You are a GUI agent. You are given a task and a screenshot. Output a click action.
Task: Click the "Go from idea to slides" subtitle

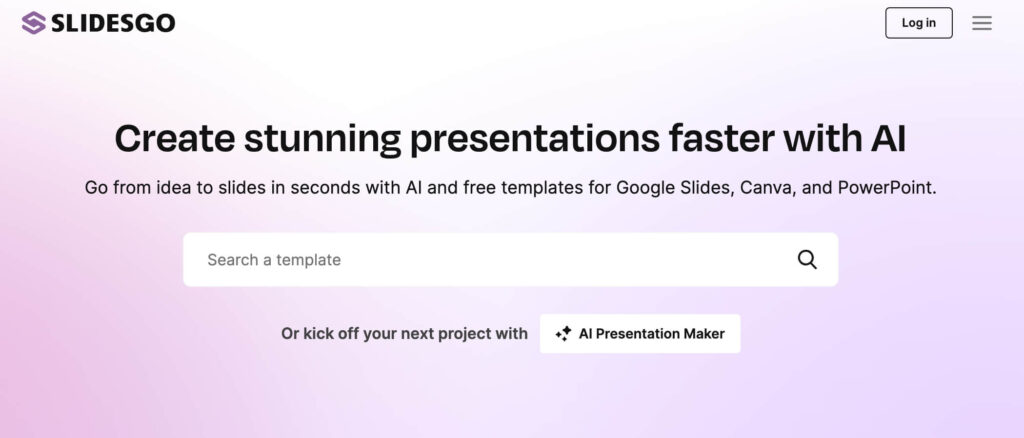pyautogui.click(x=511, y=188)
